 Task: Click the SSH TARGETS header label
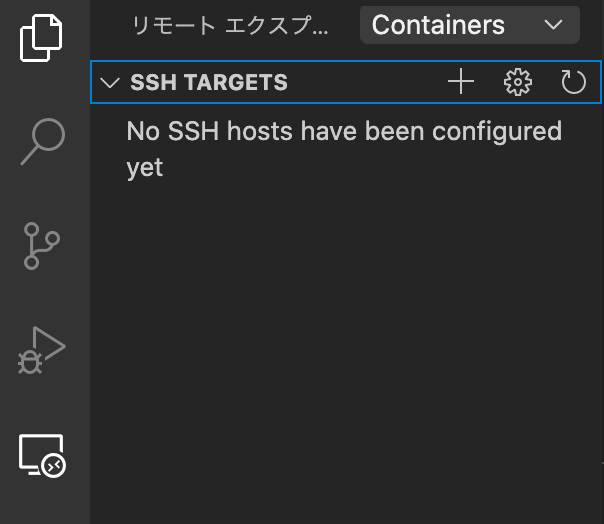(x=208, y=83)
